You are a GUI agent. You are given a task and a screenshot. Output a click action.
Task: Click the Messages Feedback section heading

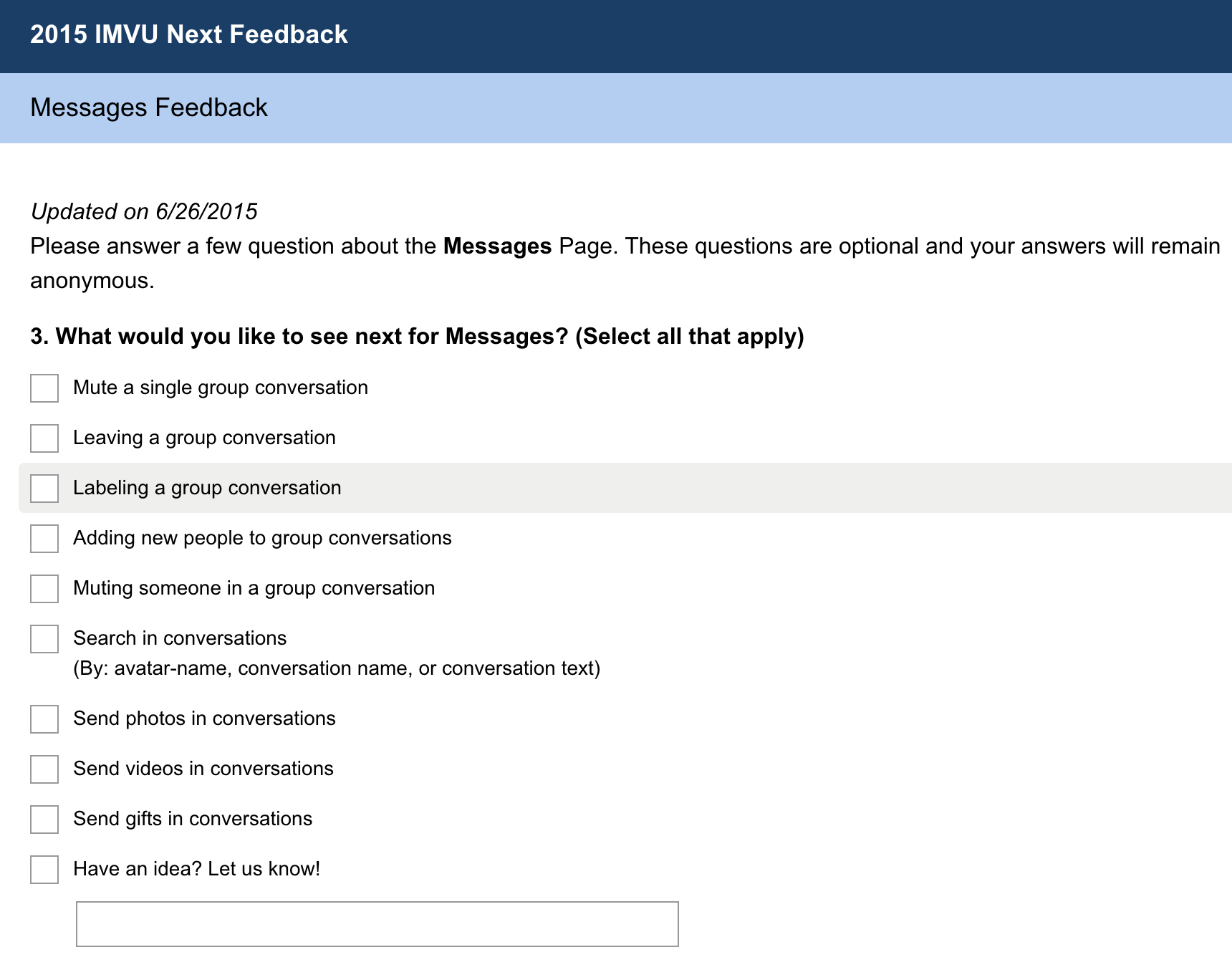click(149, 107)
